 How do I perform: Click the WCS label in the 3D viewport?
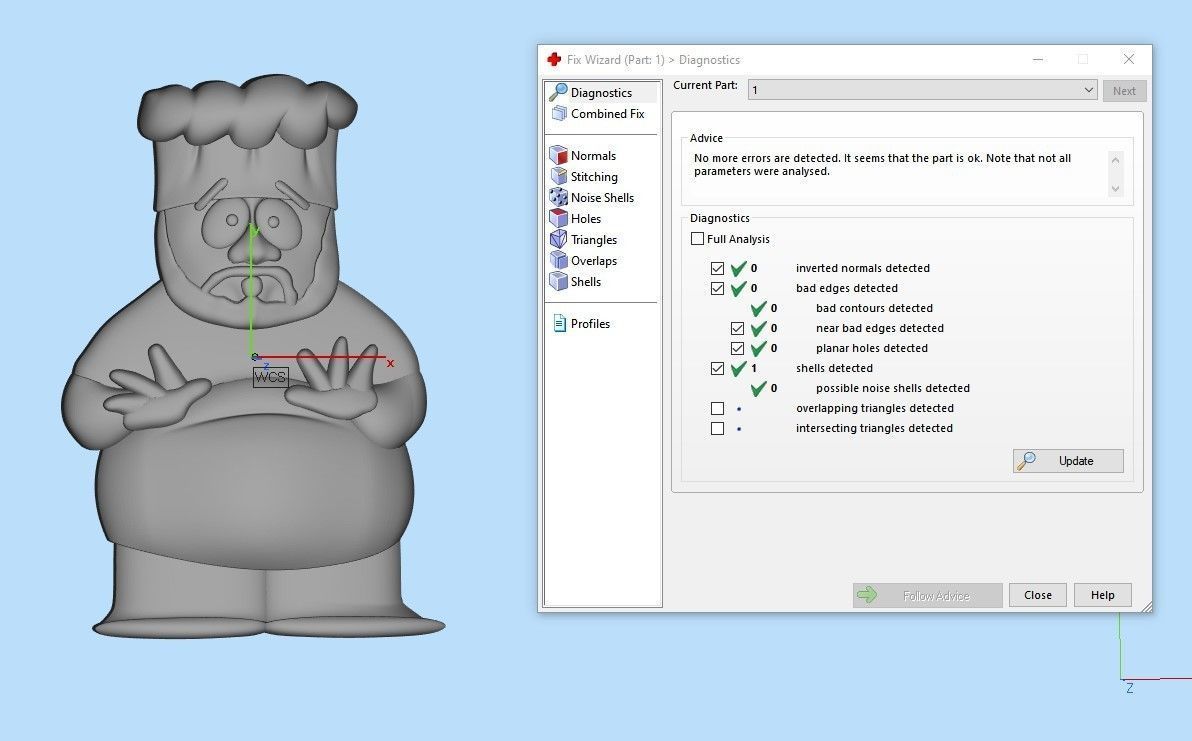(271, 377)
